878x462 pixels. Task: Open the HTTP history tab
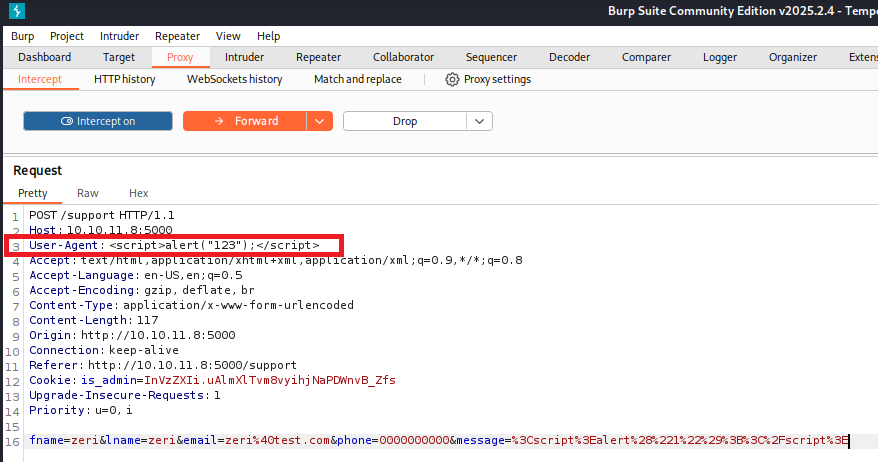click(x=124, y=79)
